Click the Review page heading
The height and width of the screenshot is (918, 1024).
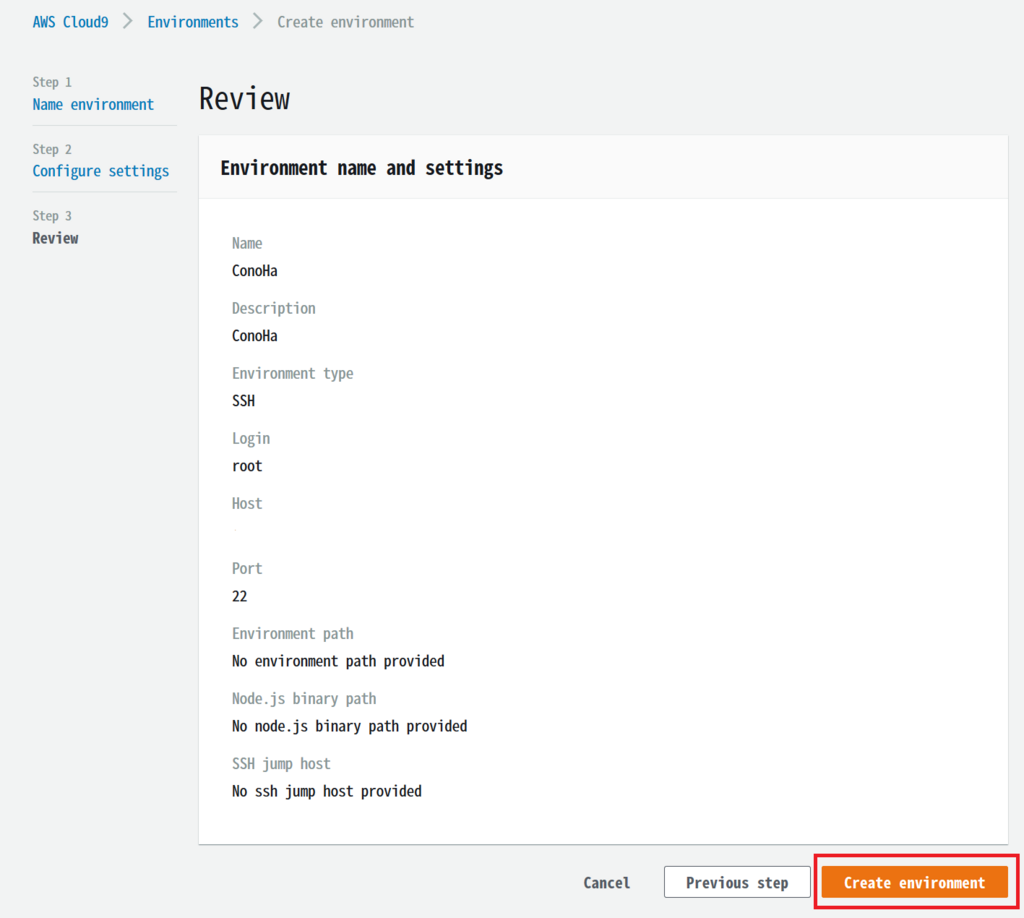click(x=244, y=99)
